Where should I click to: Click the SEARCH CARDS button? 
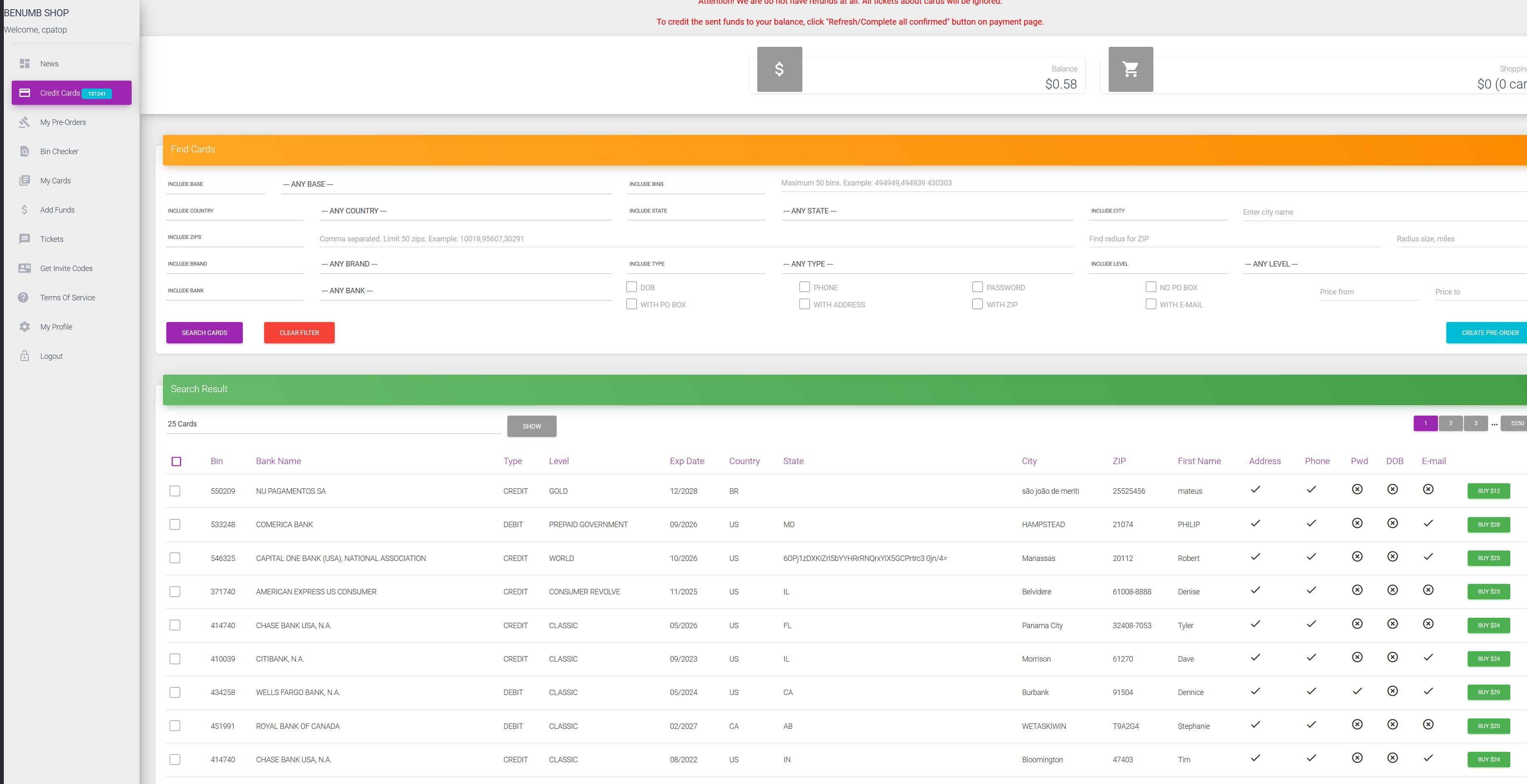click(x=204, y=333)
